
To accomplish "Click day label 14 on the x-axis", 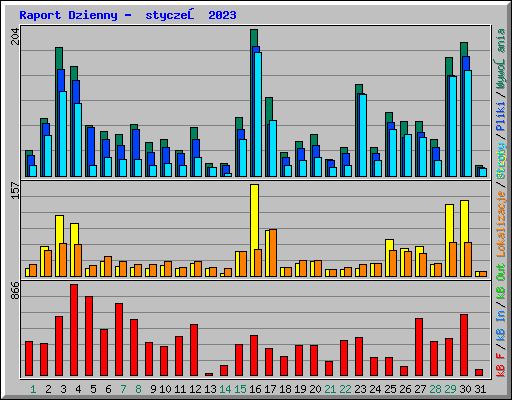I will (225, 389).
